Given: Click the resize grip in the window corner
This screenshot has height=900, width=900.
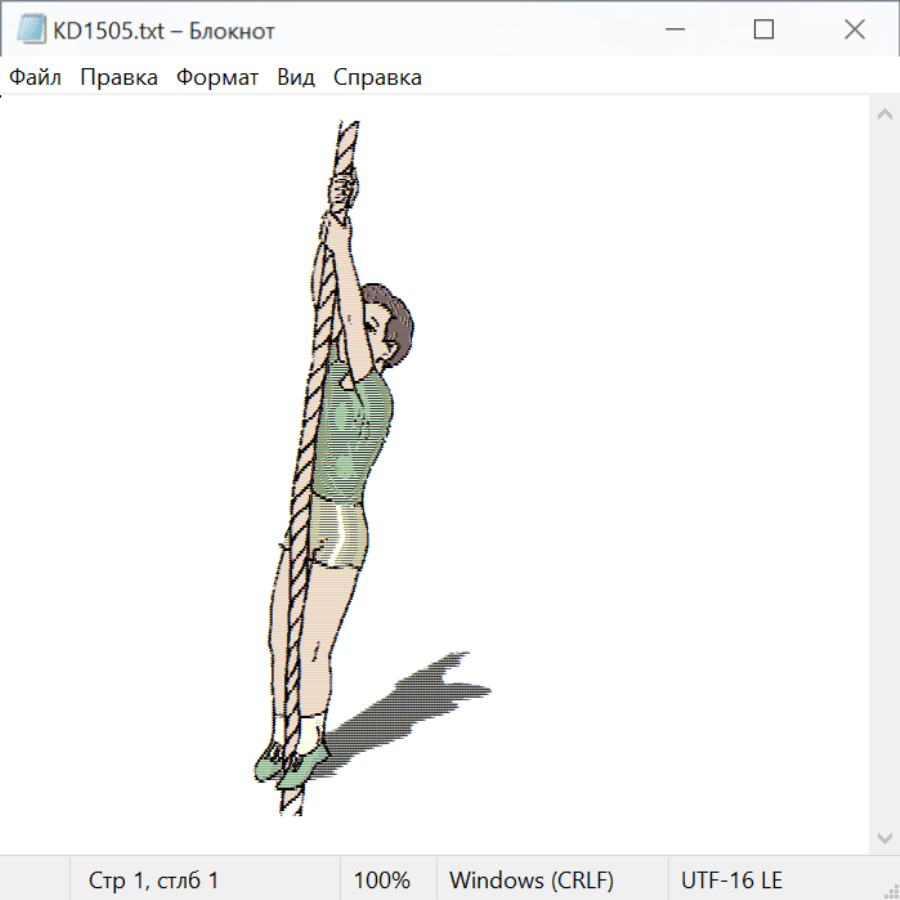Looking at the screenshot, I should click(890, 890).
